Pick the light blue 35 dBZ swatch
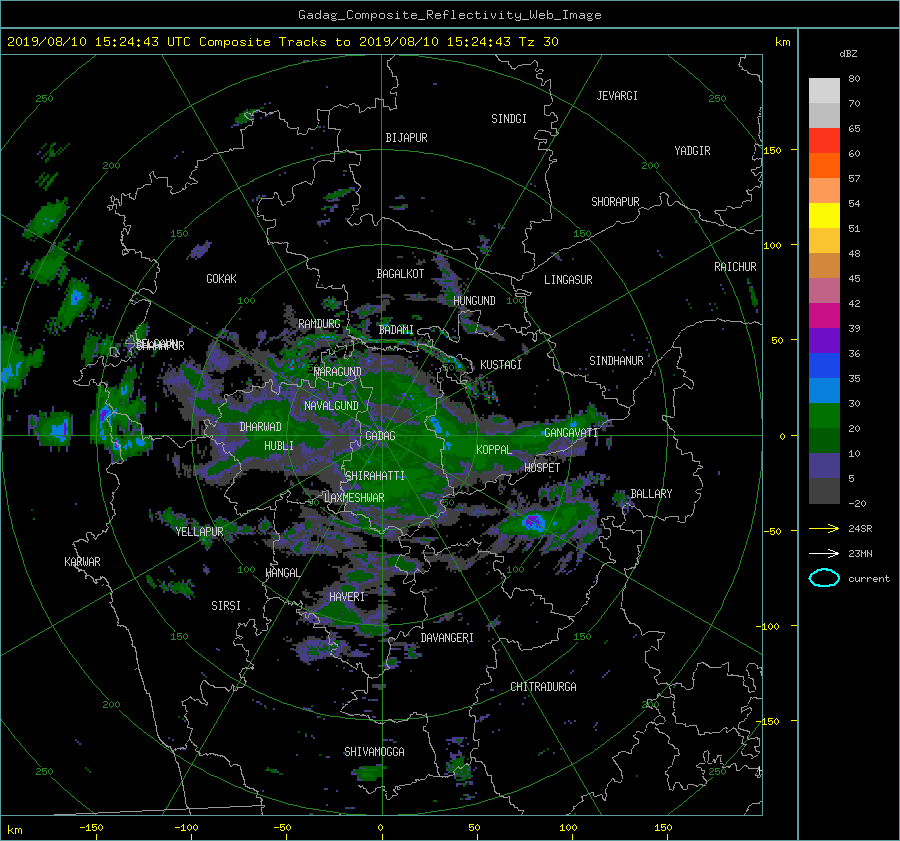 tap(824, 390)
